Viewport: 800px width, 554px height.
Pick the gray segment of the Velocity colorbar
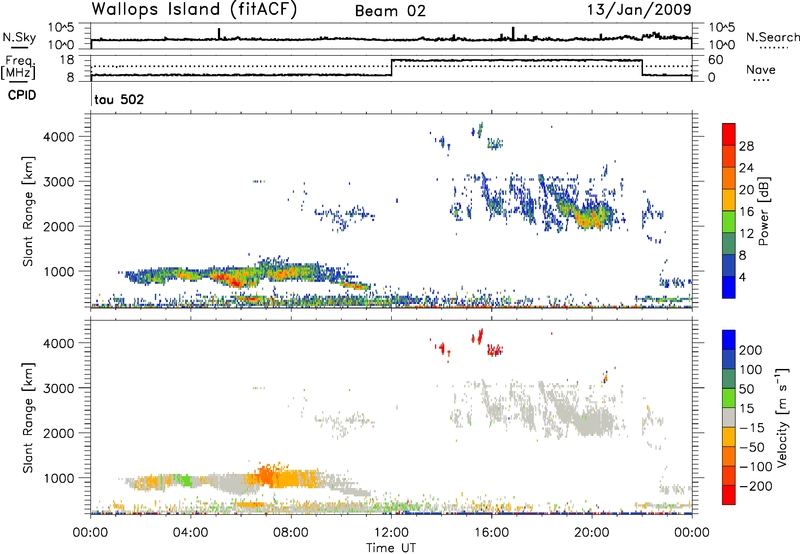729,417
